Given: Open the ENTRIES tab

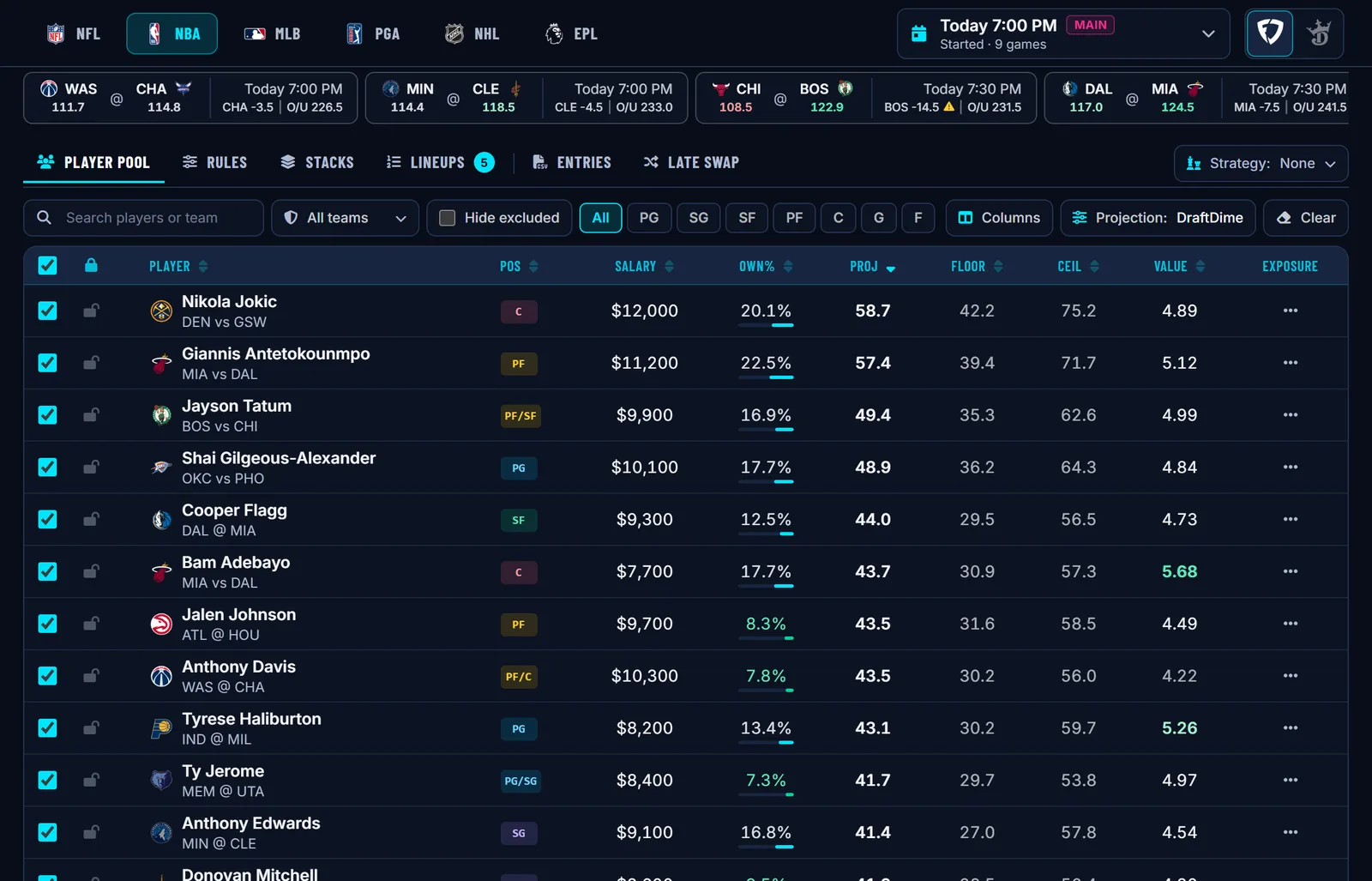Looking at the screenshot, I should click(572, 162).
